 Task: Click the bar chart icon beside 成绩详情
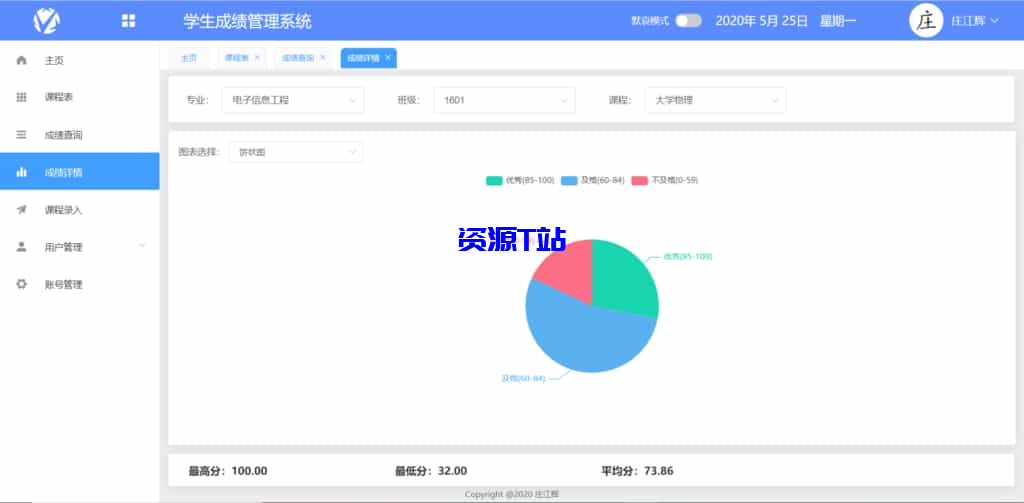[22, 172]
